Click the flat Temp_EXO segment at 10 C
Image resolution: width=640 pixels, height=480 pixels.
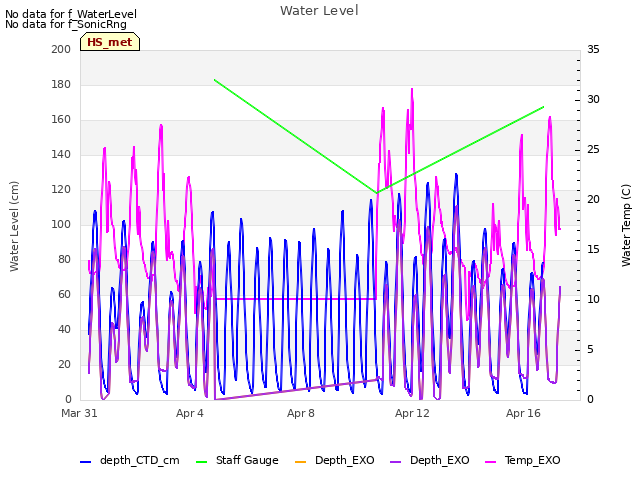pos(295,299)
